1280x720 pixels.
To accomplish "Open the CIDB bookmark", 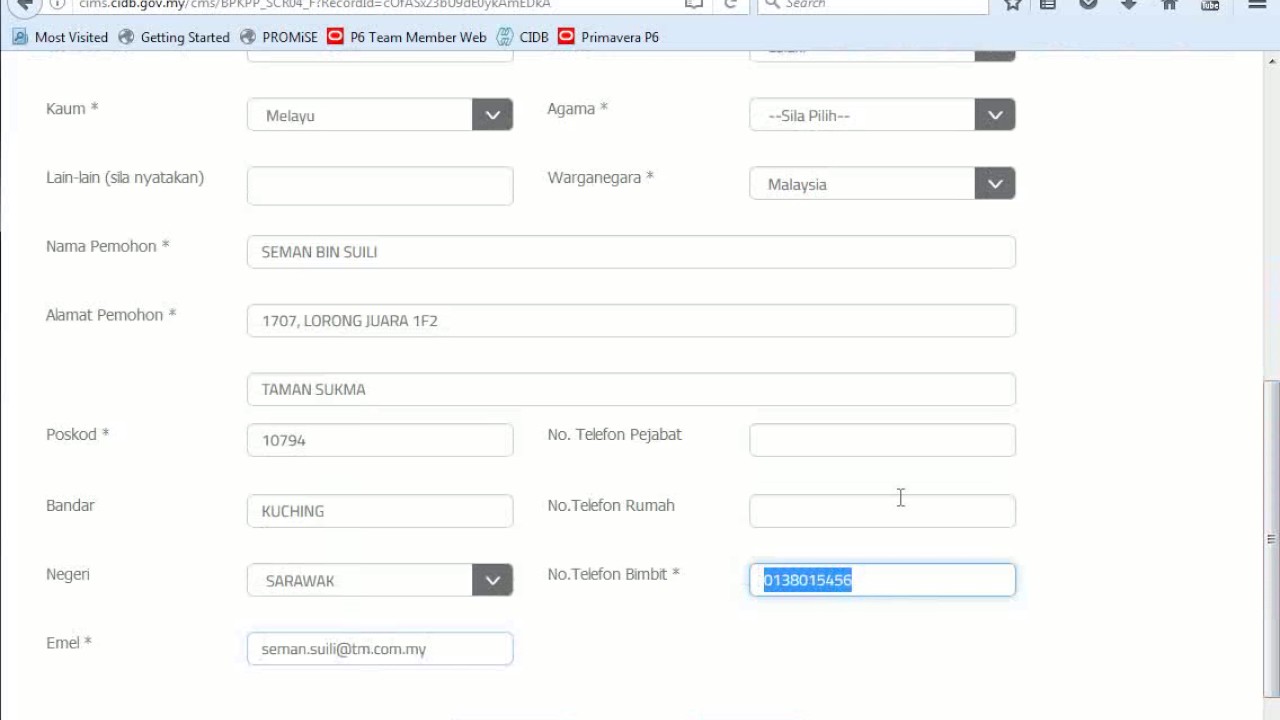I will coord(523,37).
